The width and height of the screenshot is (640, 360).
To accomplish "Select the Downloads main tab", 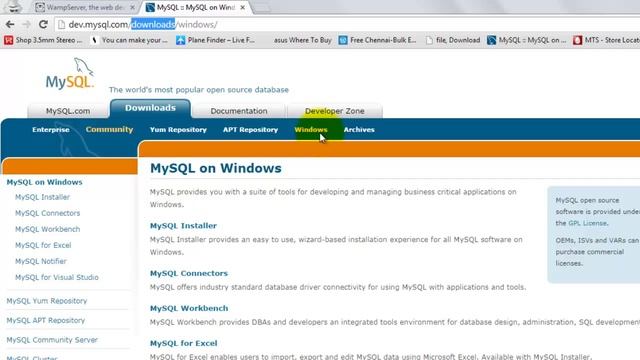I will pyautogui.click(x=150, y=108).
